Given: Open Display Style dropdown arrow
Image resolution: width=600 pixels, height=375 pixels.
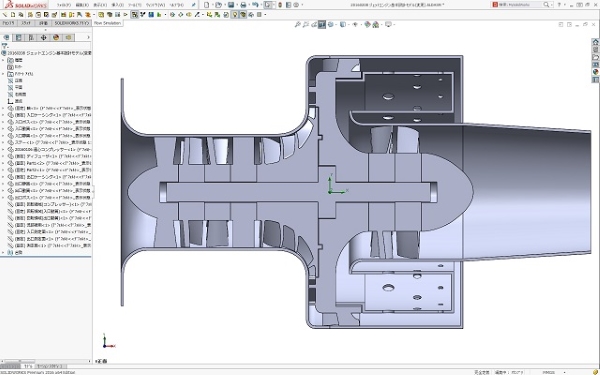Looking at the screenshot, I should click(x=349, y=24).
